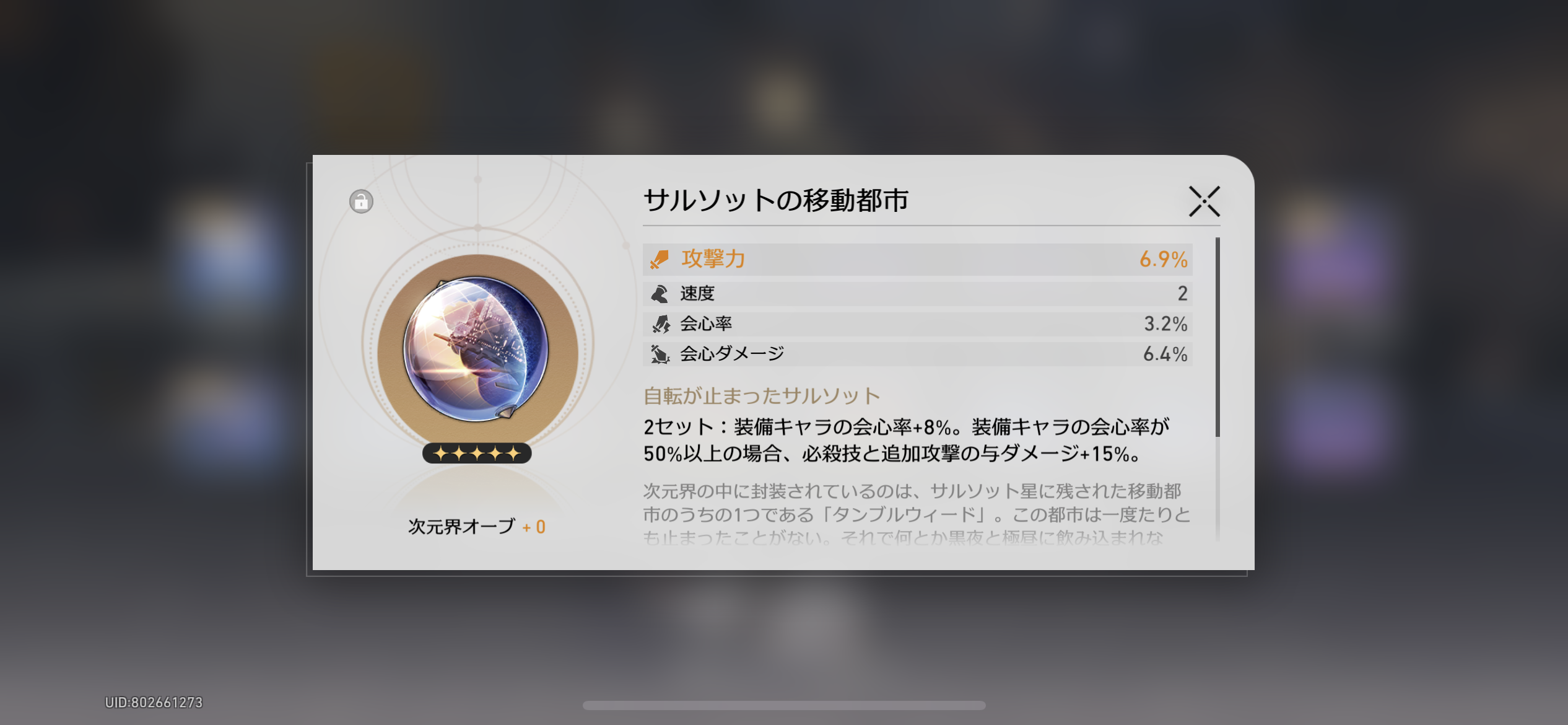This screenshot has height=725, width=1568.
Task: Click the attack sword icon on 攻撃力
Action: coord(660,259)
